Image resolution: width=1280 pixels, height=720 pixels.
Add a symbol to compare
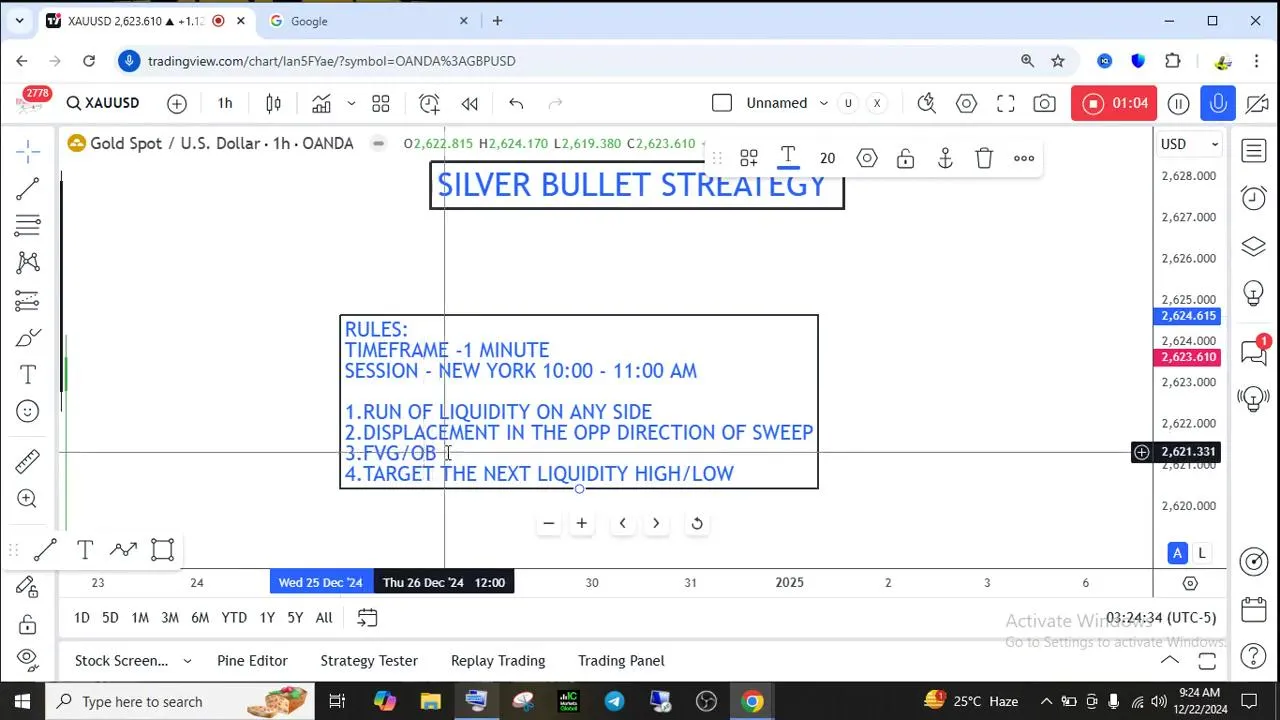tap(177, 103)
